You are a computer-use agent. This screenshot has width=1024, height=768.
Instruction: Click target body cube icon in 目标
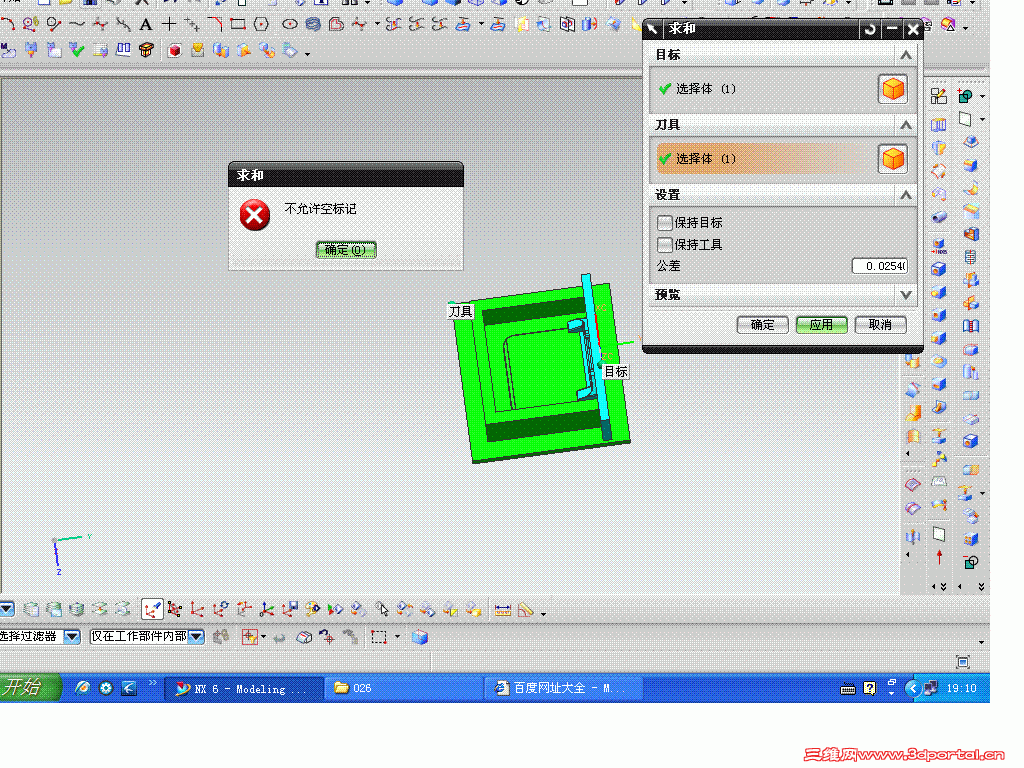[x=893, y=89]
